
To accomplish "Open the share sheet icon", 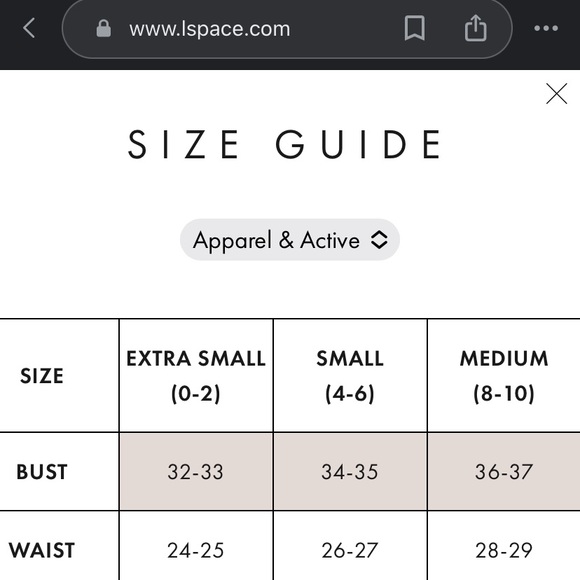I will click(x=475, y=28).
